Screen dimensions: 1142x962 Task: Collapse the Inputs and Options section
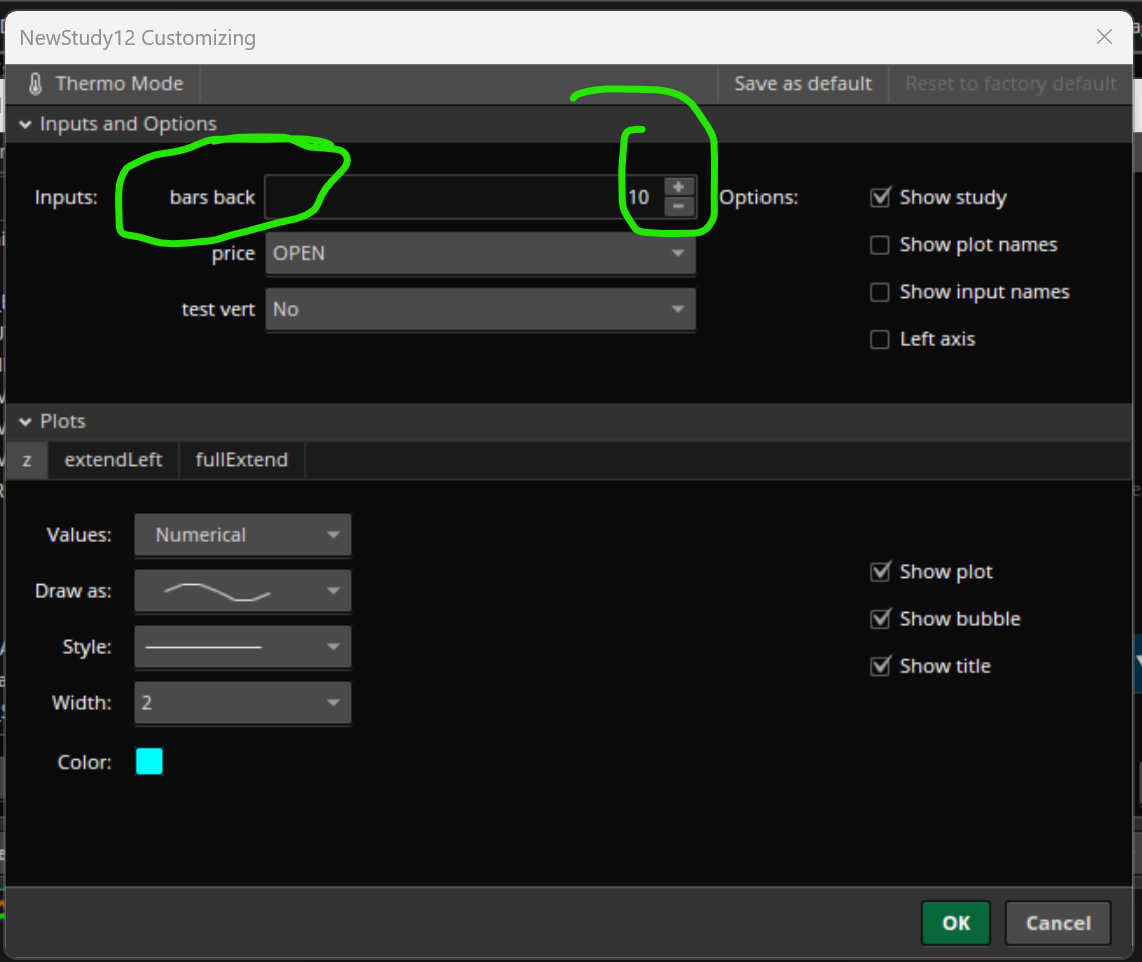(x=25, y=125)
